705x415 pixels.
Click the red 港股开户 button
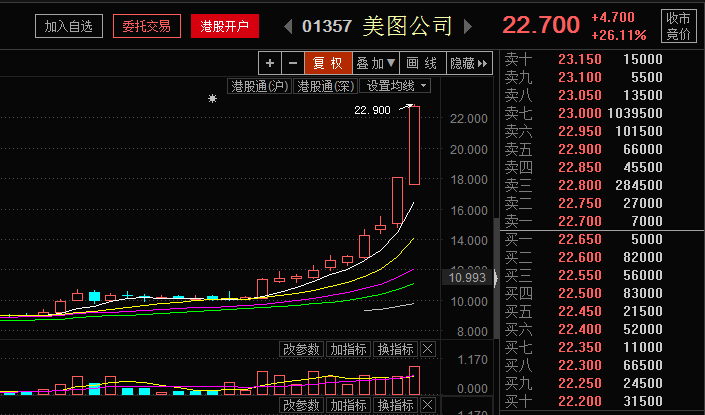pos(225,26)
